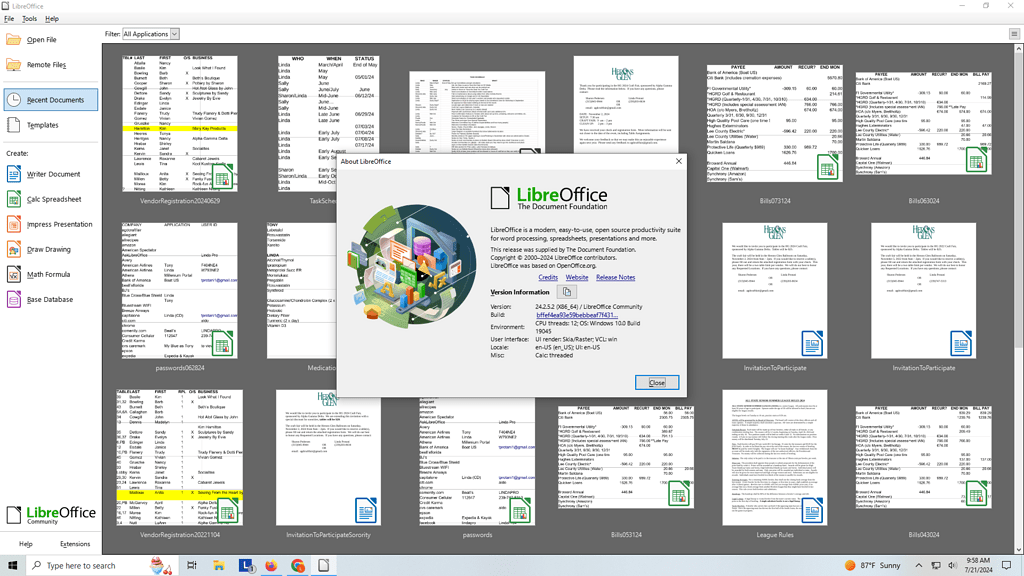1024x576 pixels.
Task: Create an Impress Presentation
Action: (57, 223)
